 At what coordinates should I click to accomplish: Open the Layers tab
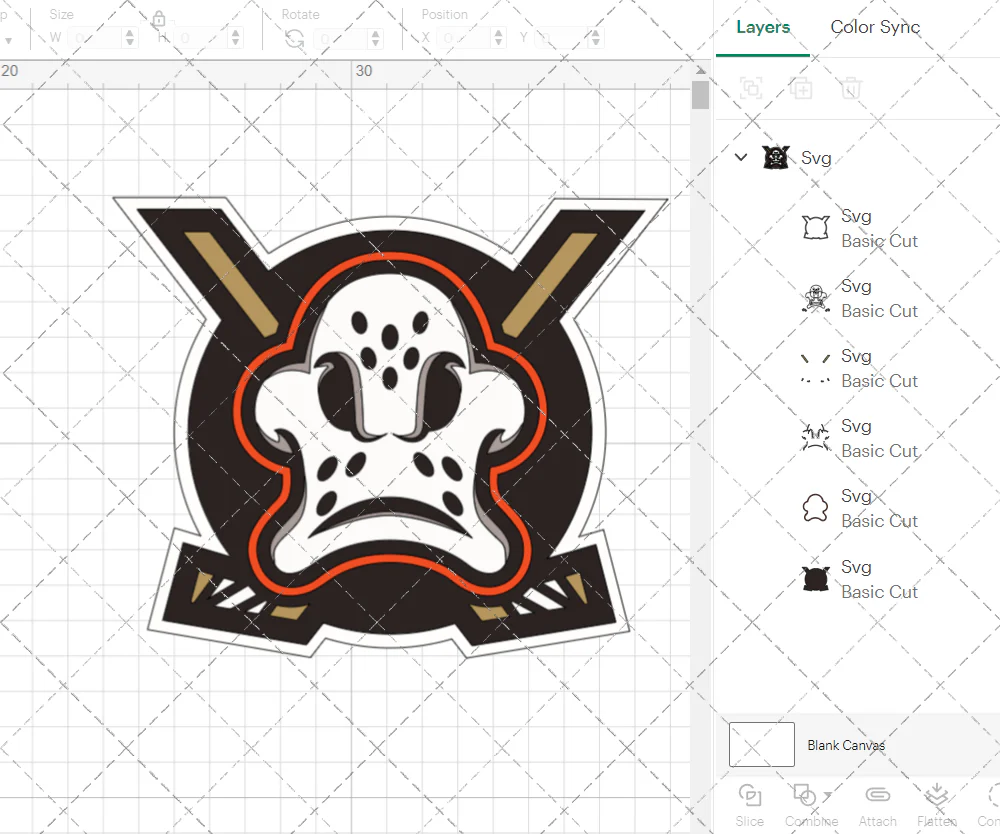point(762,27)
